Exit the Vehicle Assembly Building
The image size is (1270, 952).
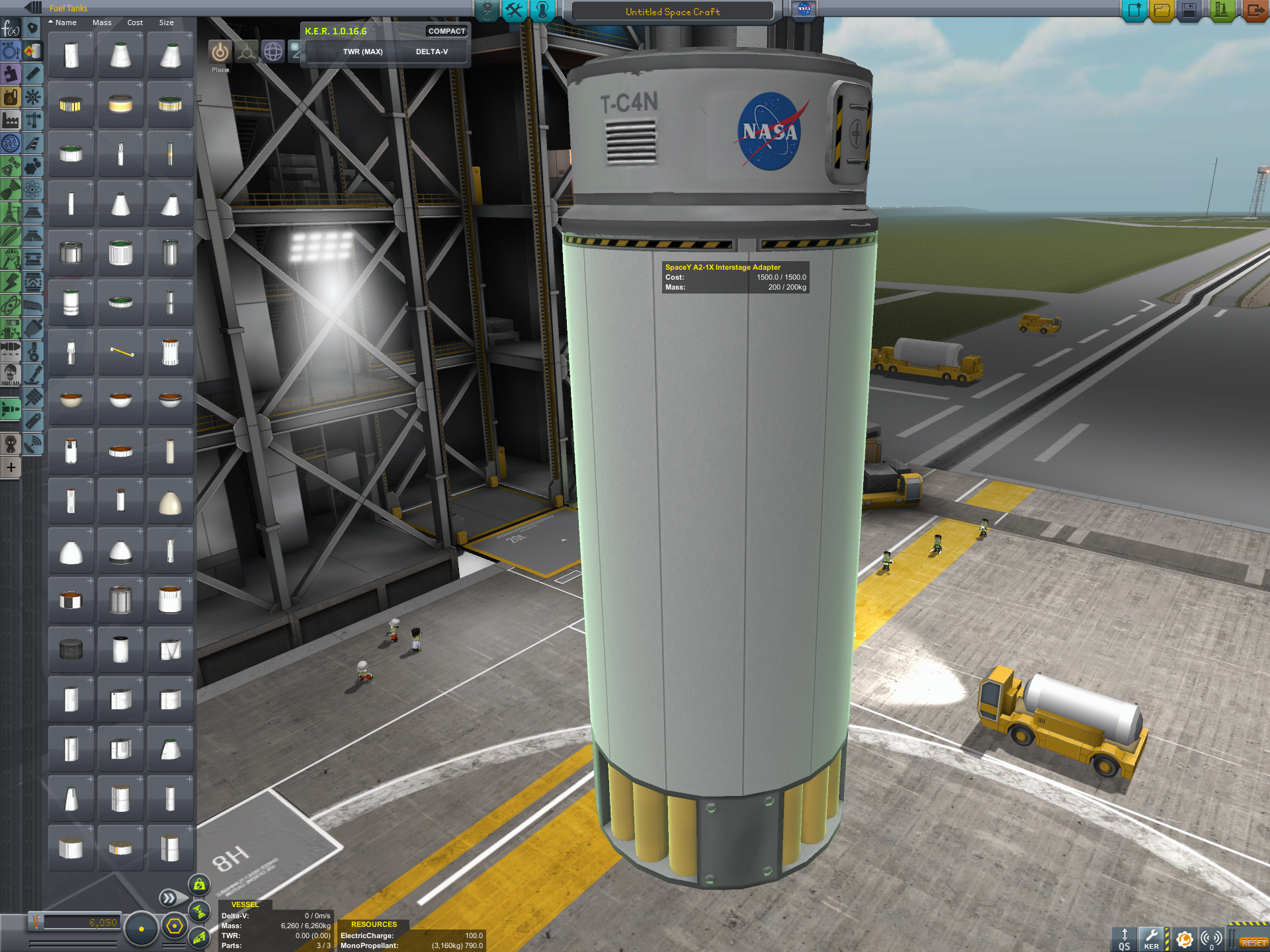tap(1254, 11)
